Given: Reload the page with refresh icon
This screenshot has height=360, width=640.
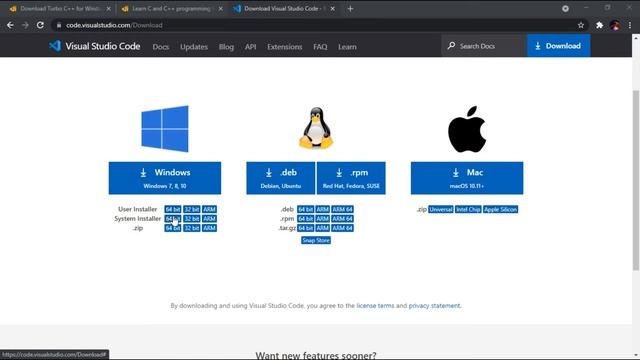Looking at the screenshot, I should [x=40, y=25].
